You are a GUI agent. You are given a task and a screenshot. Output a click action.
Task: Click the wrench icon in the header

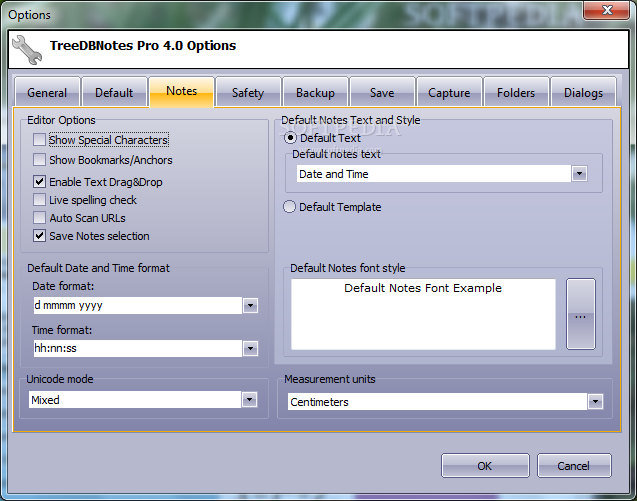click(27, 50)
